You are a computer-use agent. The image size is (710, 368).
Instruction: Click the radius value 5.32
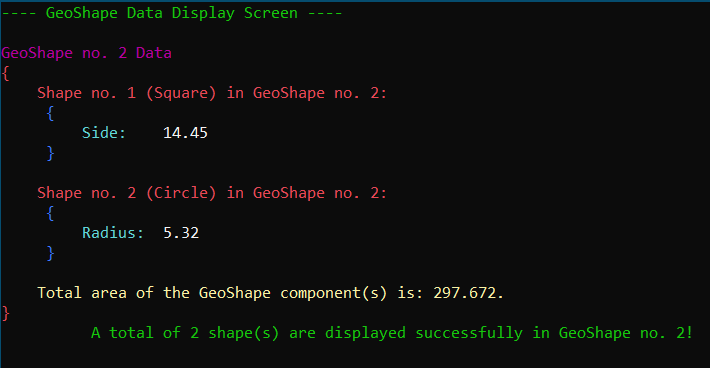181,233
